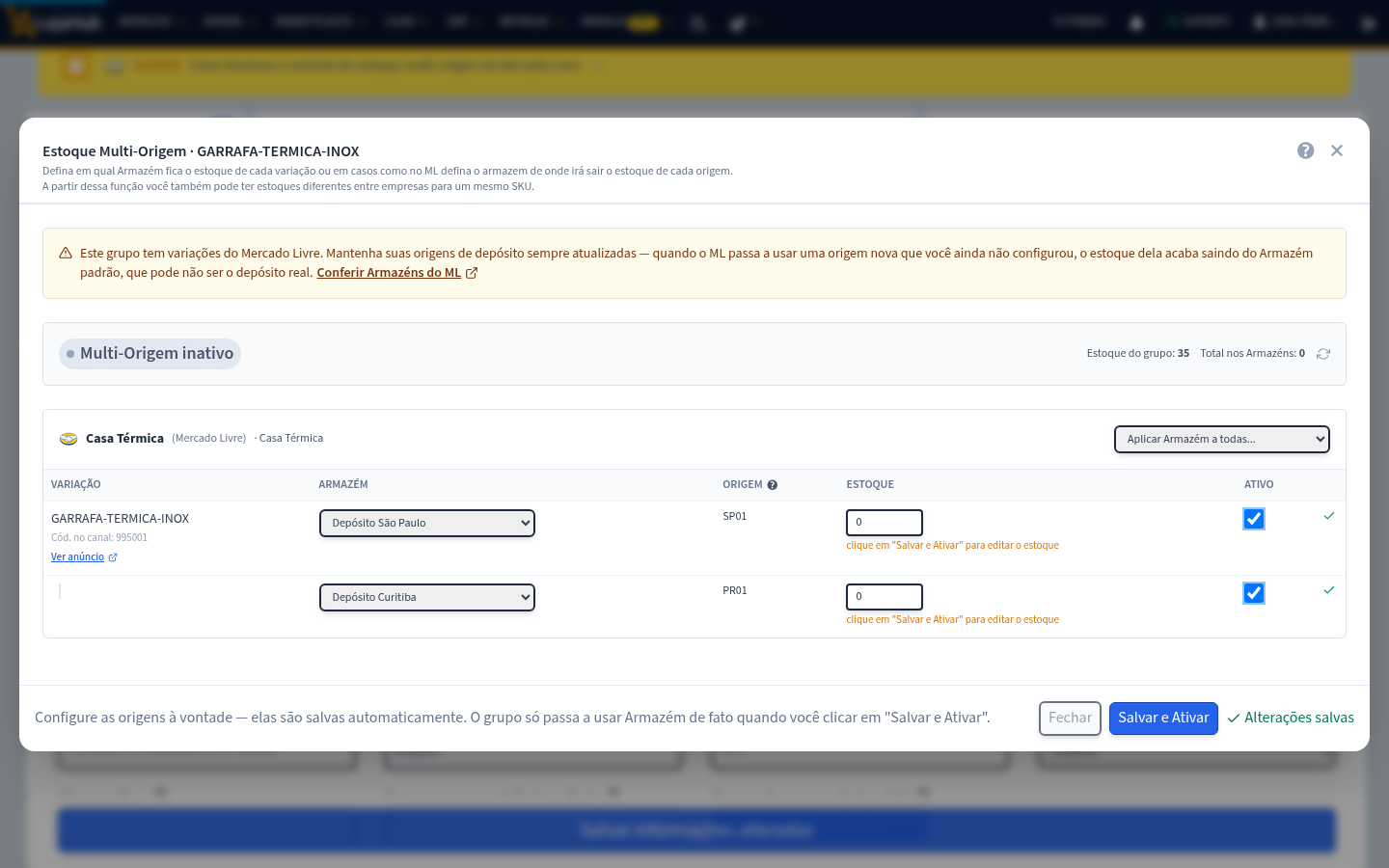Click the Salvar e Ativar button
This screenshot has height=868, width=1389.
click(x=1163, y=718)
